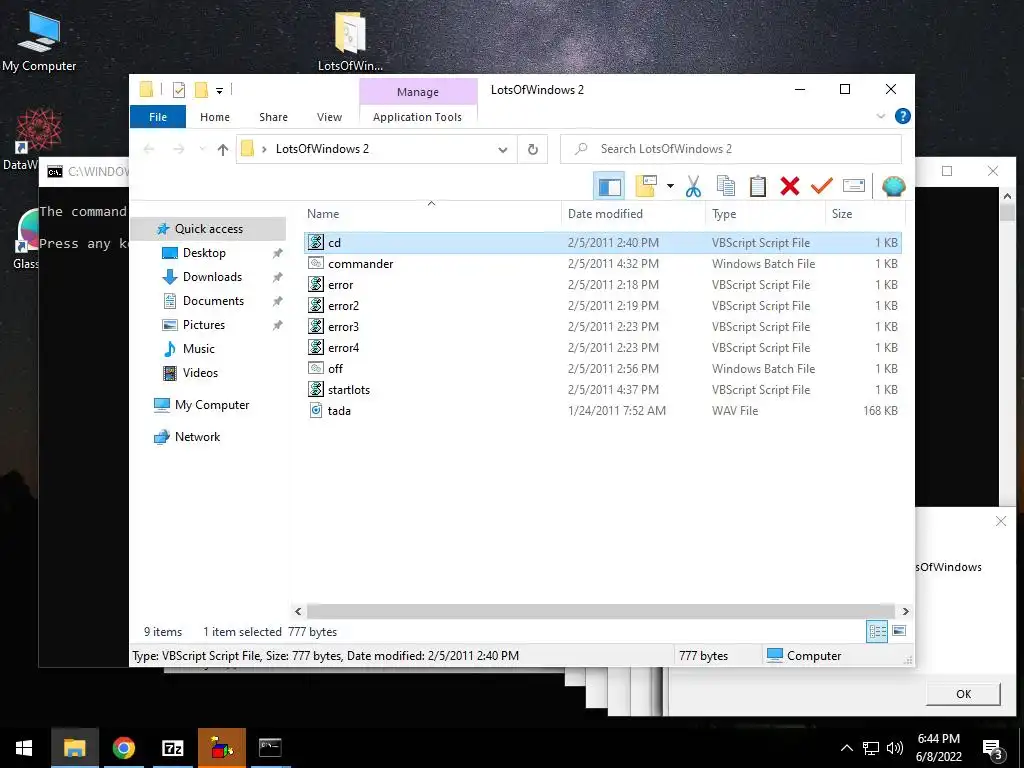Viewport: 1024px width, 768px height.
Task: Open the address bar history dropdown
Action: [x=502, y=150]
